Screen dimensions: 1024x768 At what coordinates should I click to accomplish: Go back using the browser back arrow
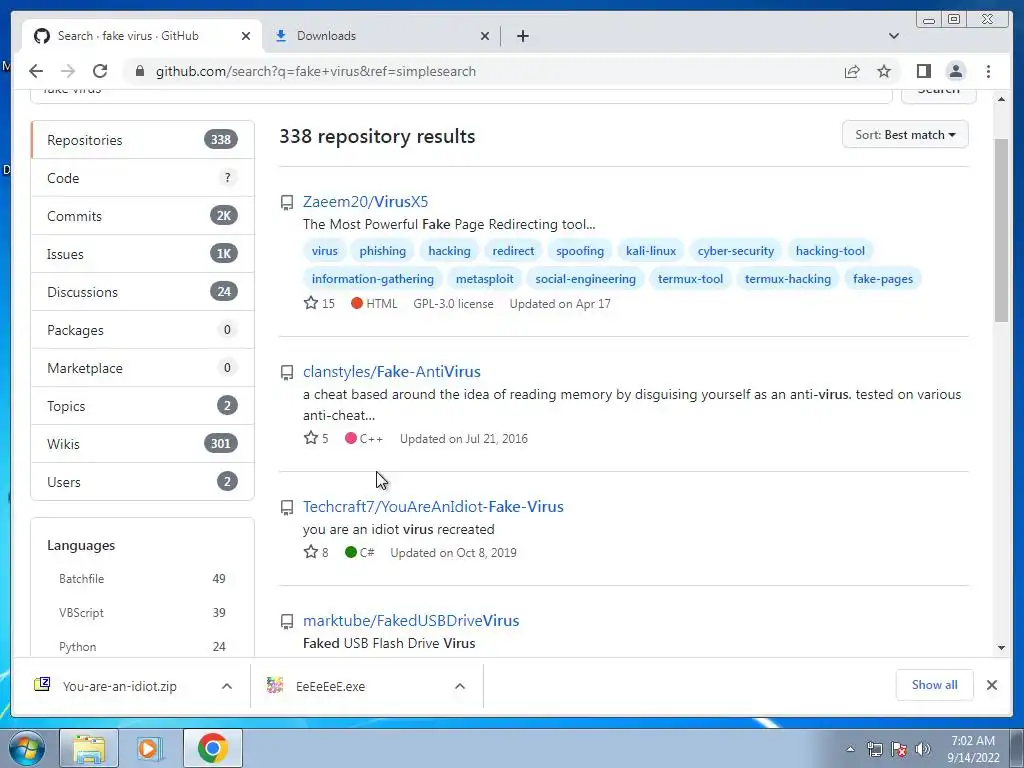[36, 71]
